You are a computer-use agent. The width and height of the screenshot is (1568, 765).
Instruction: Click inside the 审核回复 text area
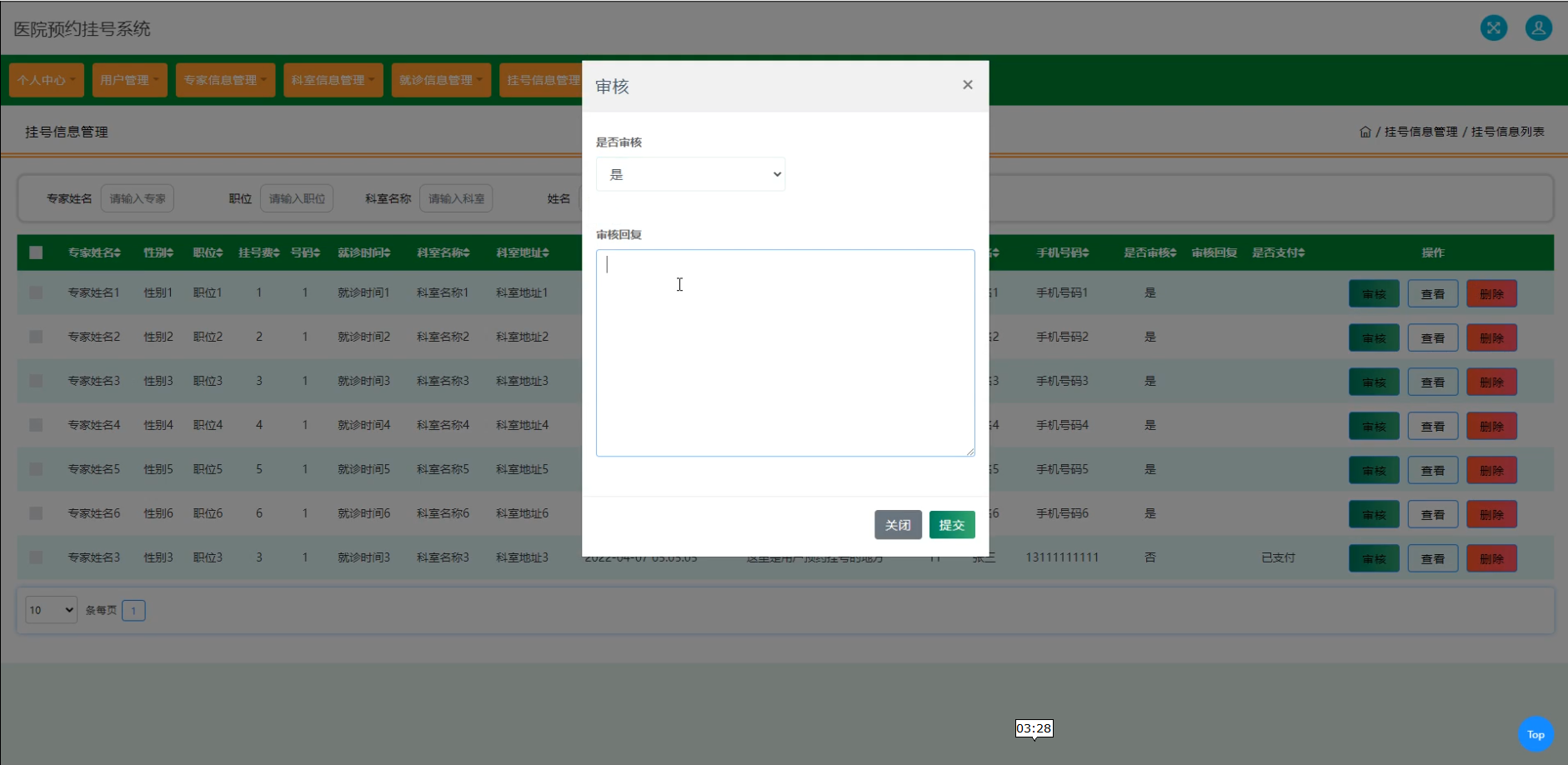click(784, 350)
